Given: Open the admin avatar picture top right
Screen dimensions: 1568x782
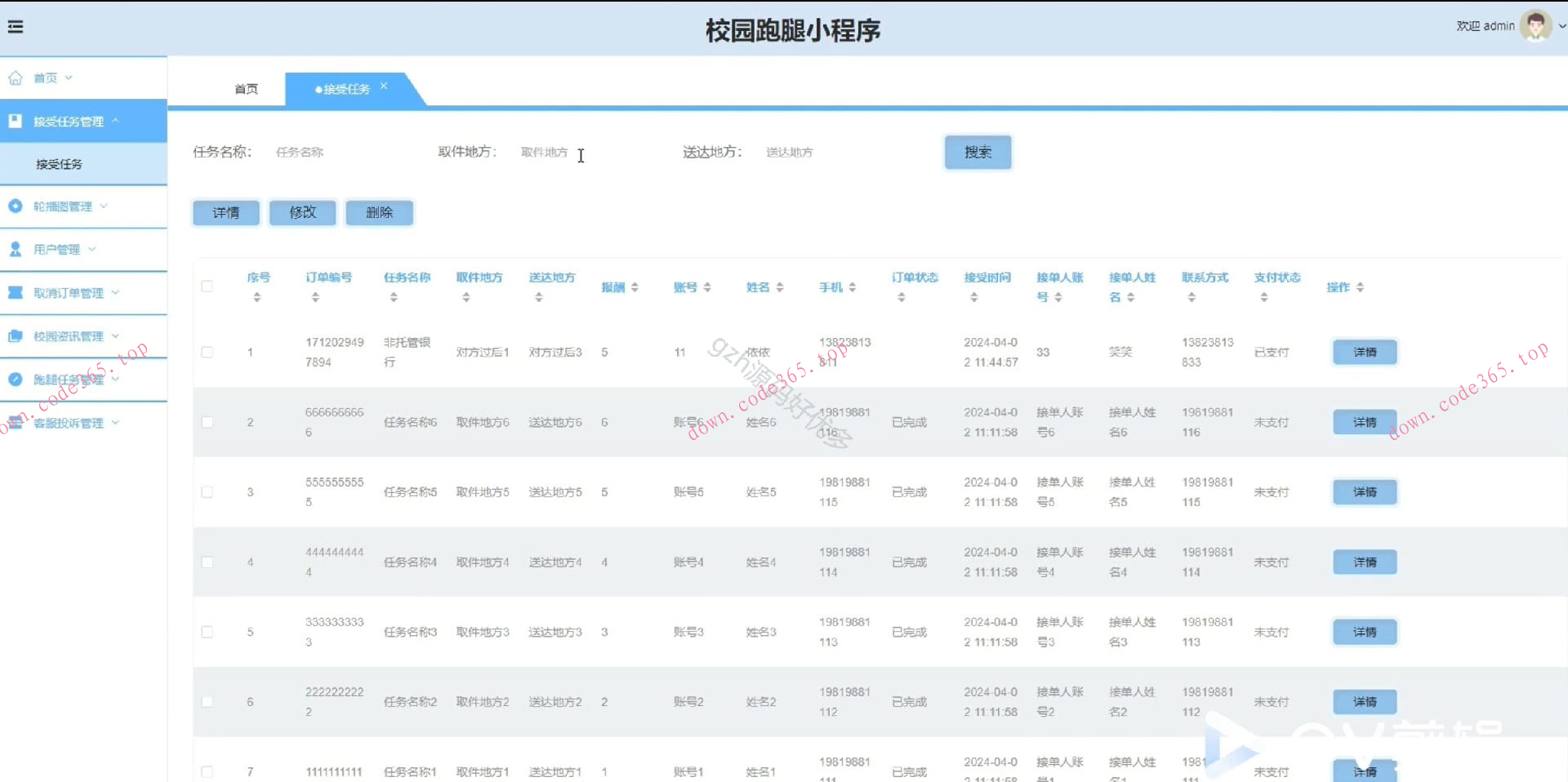Looking at the screenshot, I should point(1537,25).
